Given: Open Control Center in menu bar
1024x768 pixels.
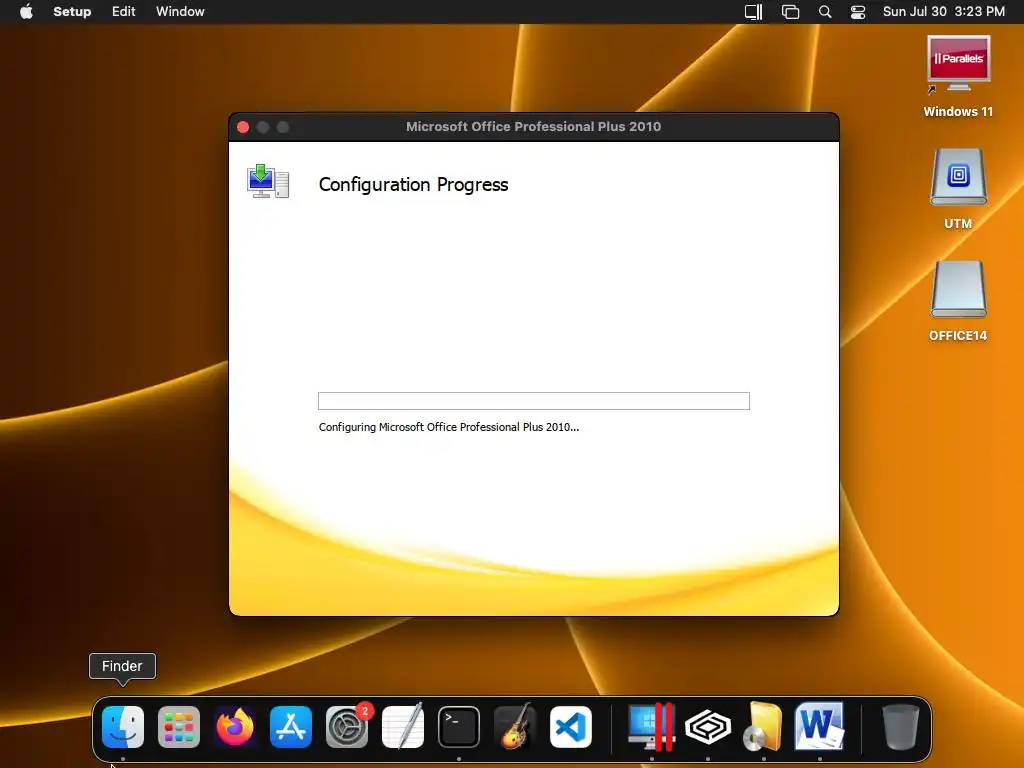Looking at the screenshot, I should (857, 12).
